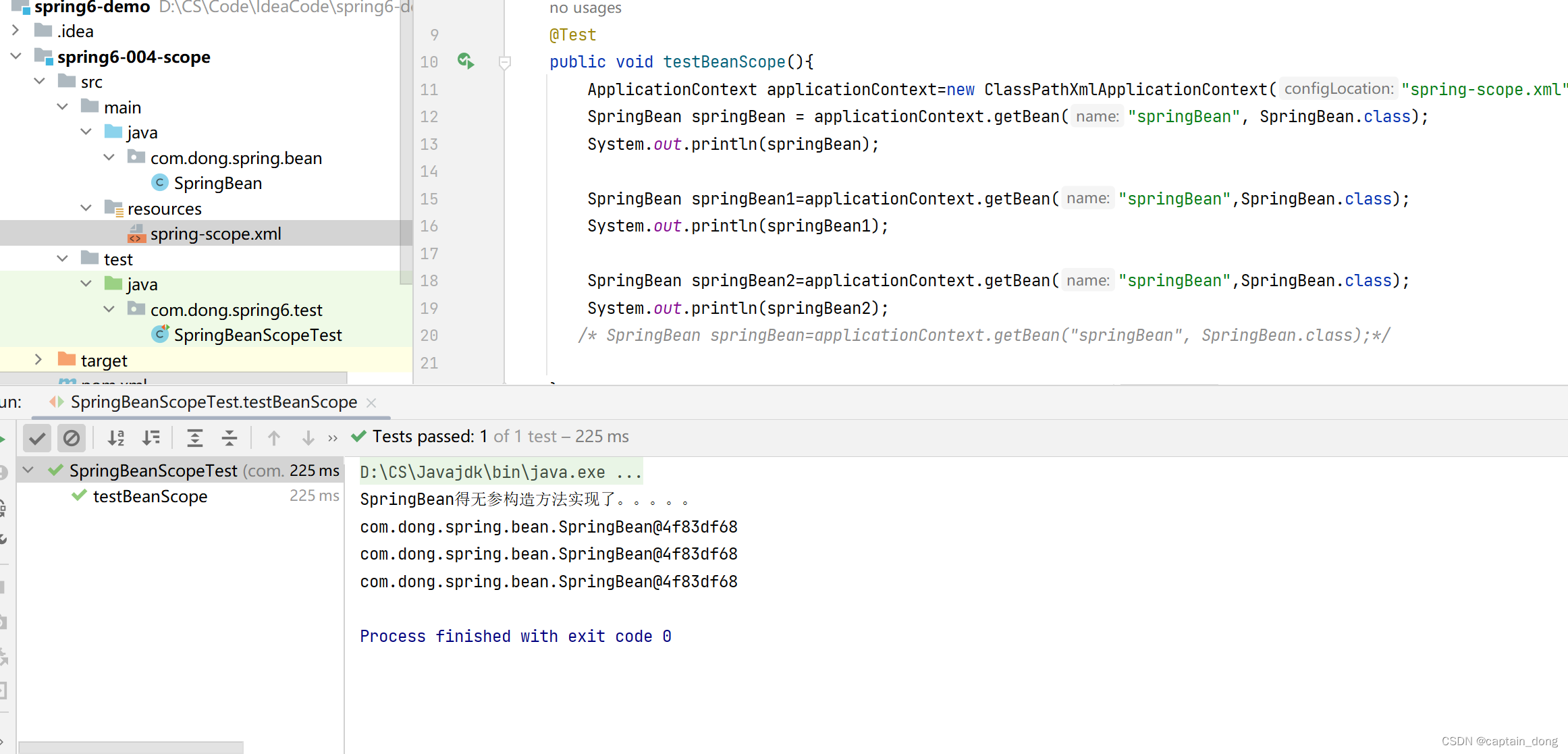Image resolution: width=1568 pixels, height=754 pixels.
Task: Click the java.exe command line in console output
Action: point(500,471)
